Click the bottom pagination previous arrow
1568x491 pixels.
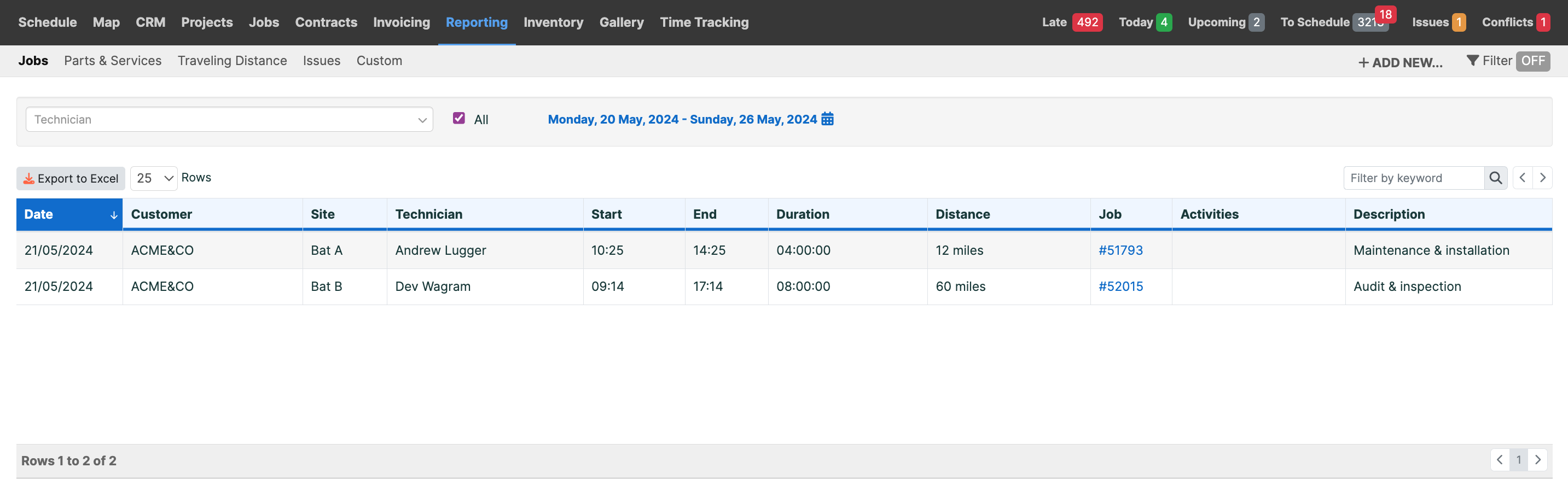pos(1500,460)
